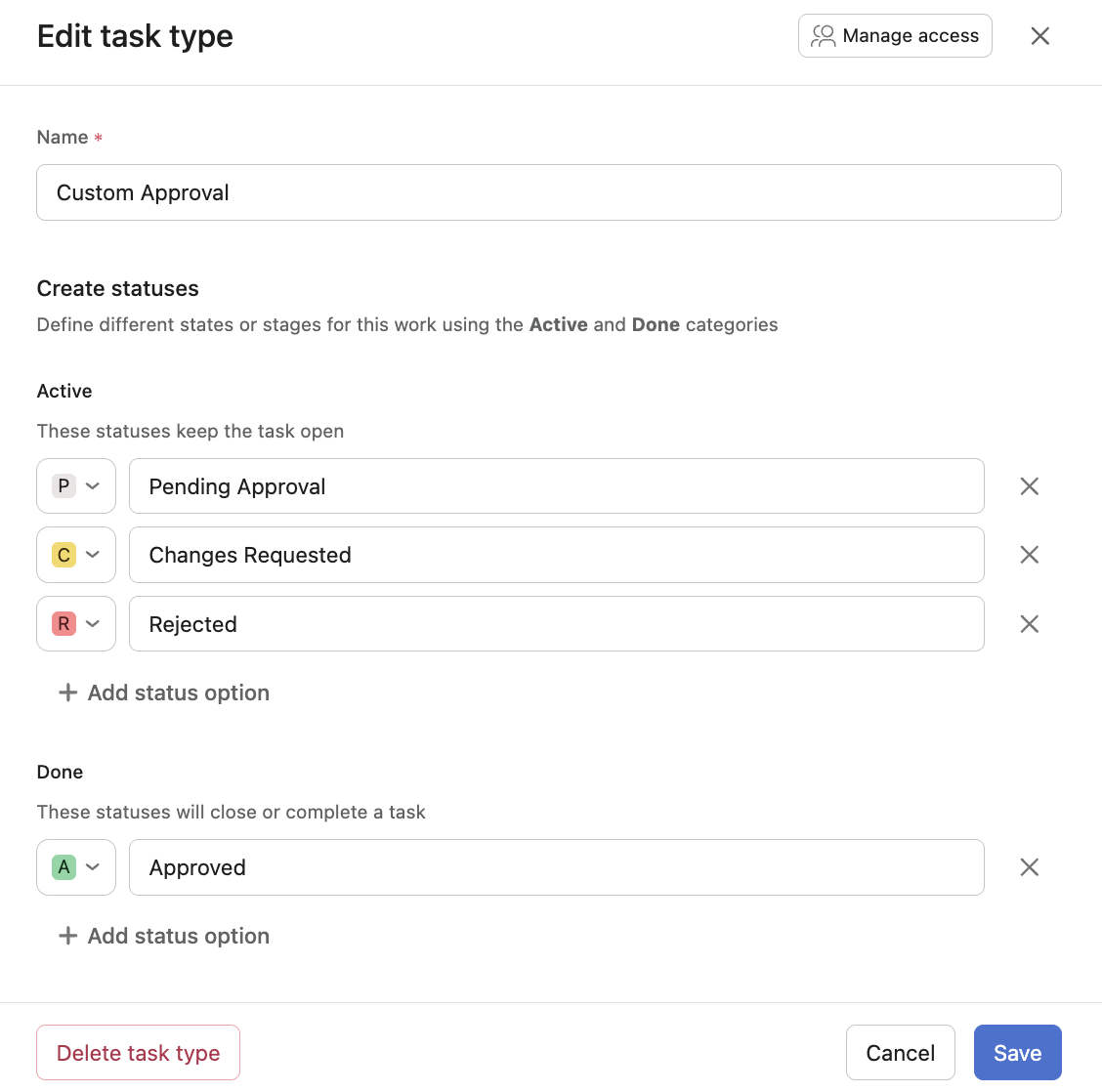Add status option under Active
Image resolution: width=1102 pixels, height=1092 pixels.
coord(164,693)
